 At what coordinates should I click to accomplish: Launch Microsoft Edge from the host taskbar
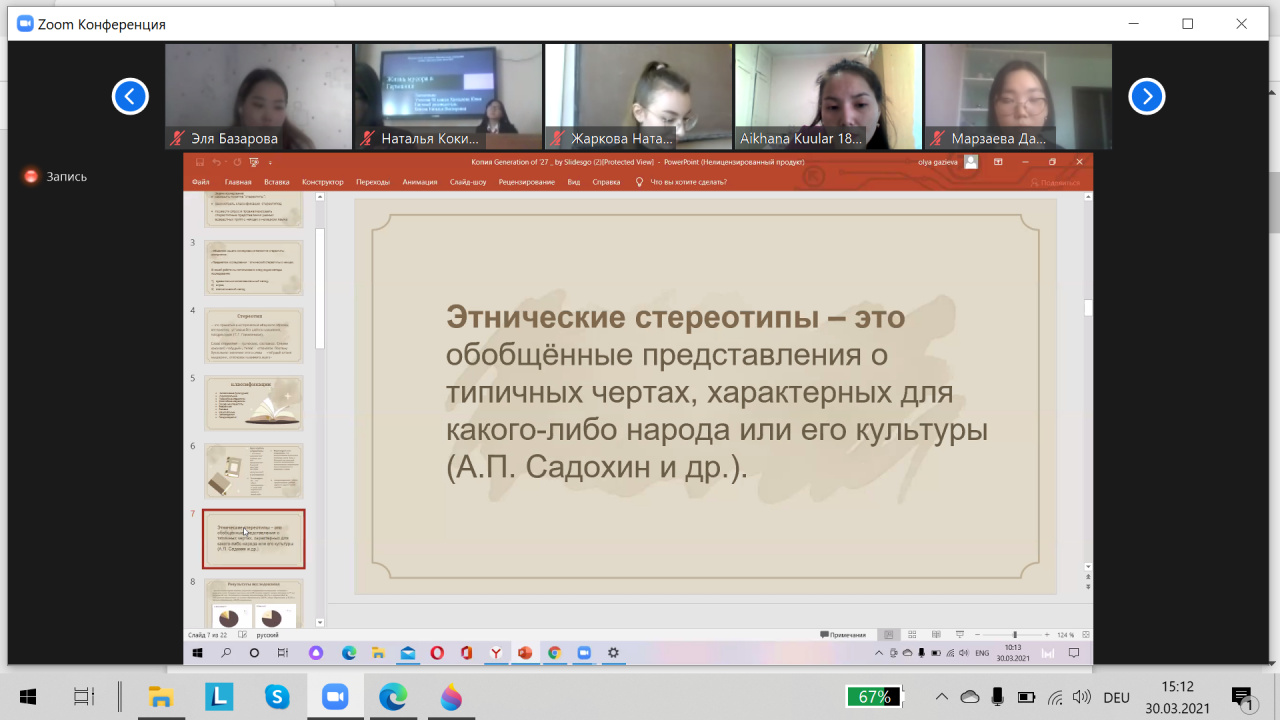(392, 697)
